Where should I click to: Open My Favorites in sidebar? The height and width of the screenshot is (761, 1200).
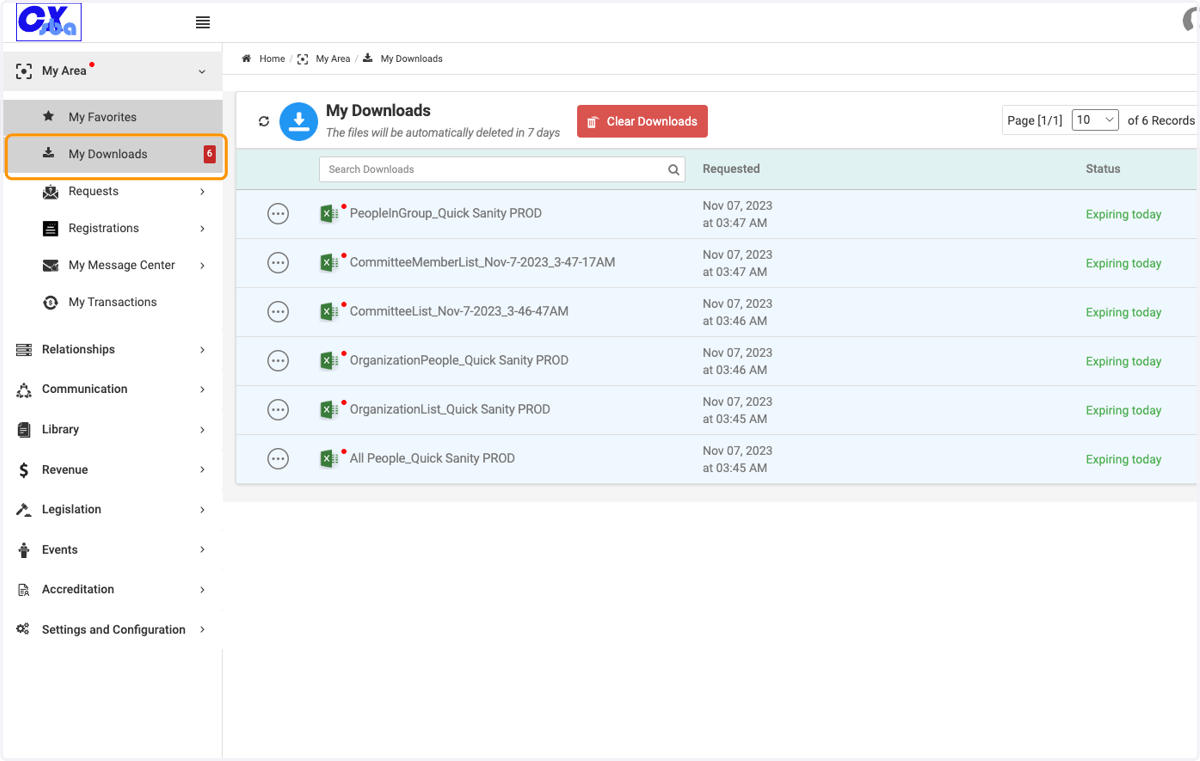click(113, 117)
